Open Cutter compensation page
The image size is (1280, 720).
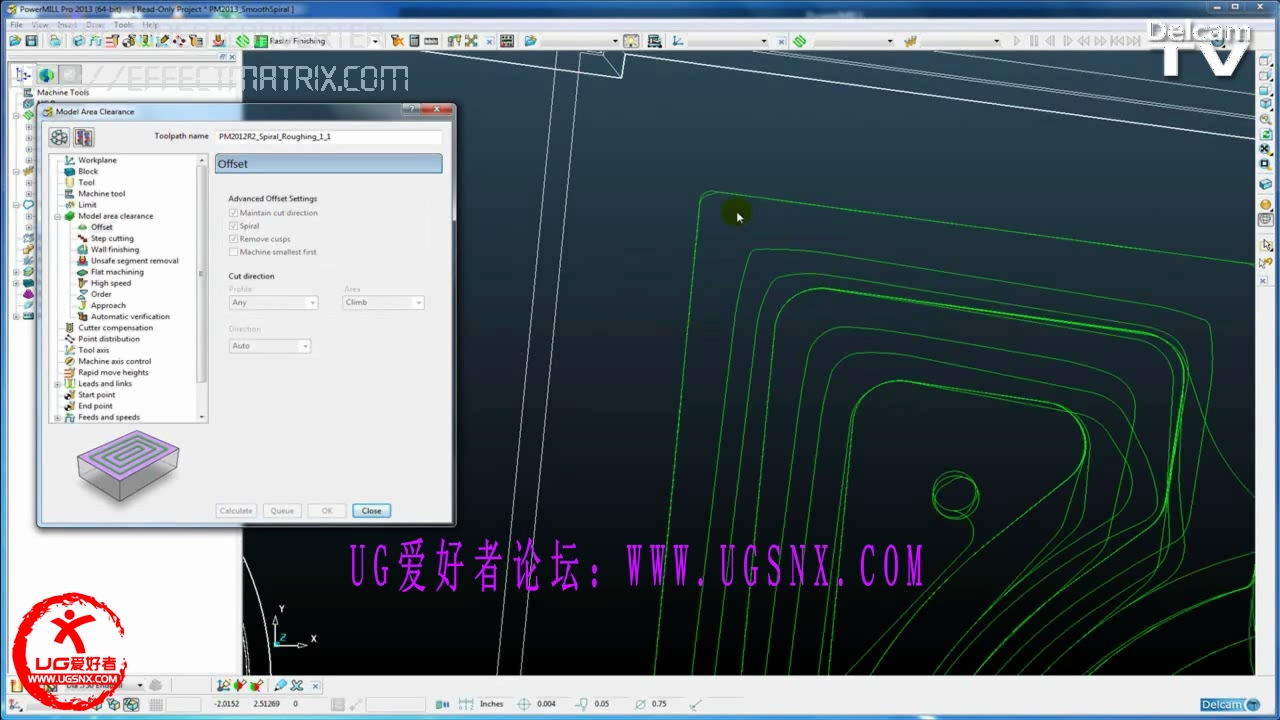115,327
